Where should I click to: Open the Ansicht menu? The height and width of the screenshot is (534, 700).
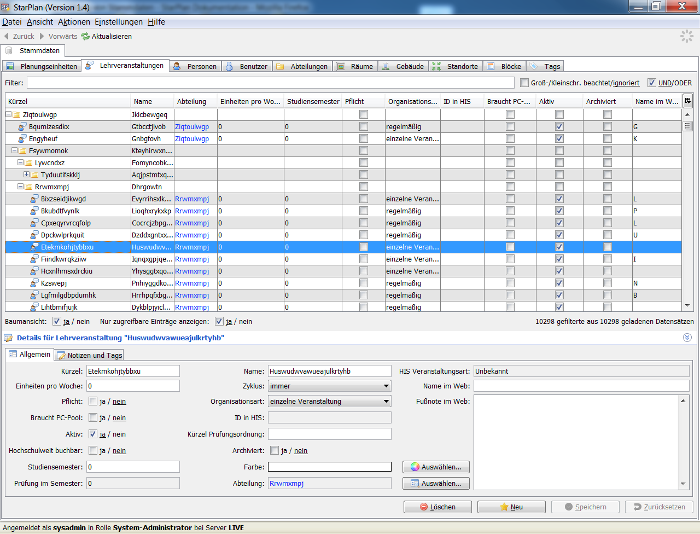click(x=40, y=22)
